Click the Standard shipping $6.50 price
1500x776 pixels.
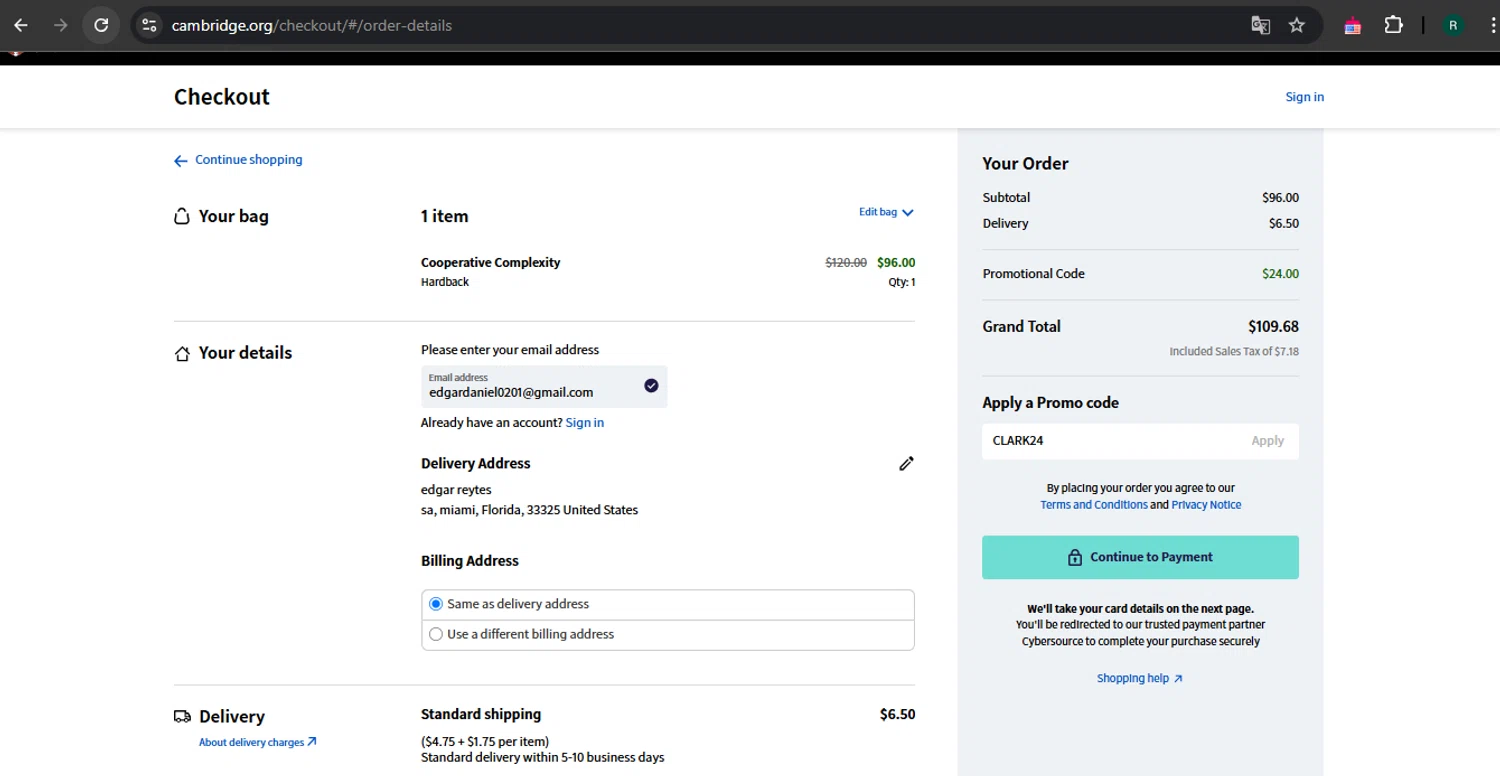coord(897,714)
